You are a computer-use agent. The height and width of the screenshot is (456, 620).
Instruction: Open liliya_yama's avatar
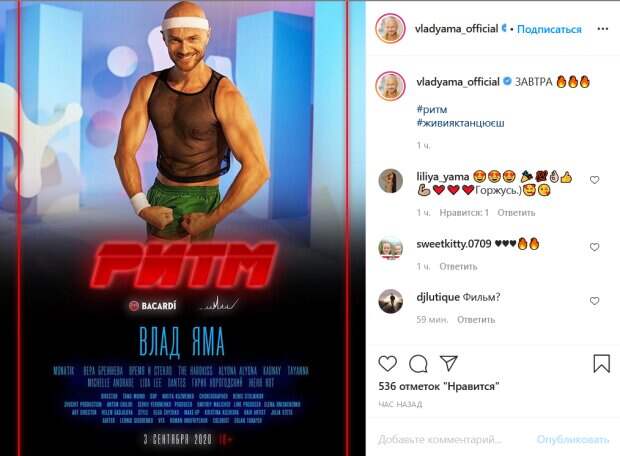click(391, 181)
